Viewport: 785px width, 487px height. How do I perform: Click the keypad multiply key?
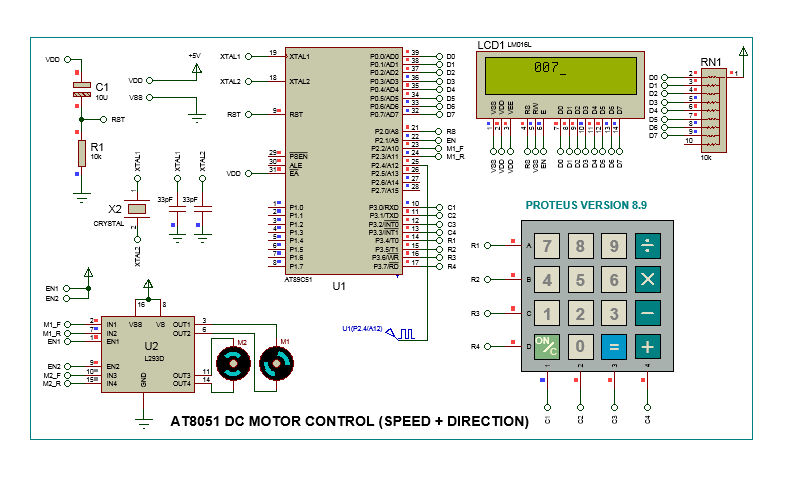click(647, 279)
